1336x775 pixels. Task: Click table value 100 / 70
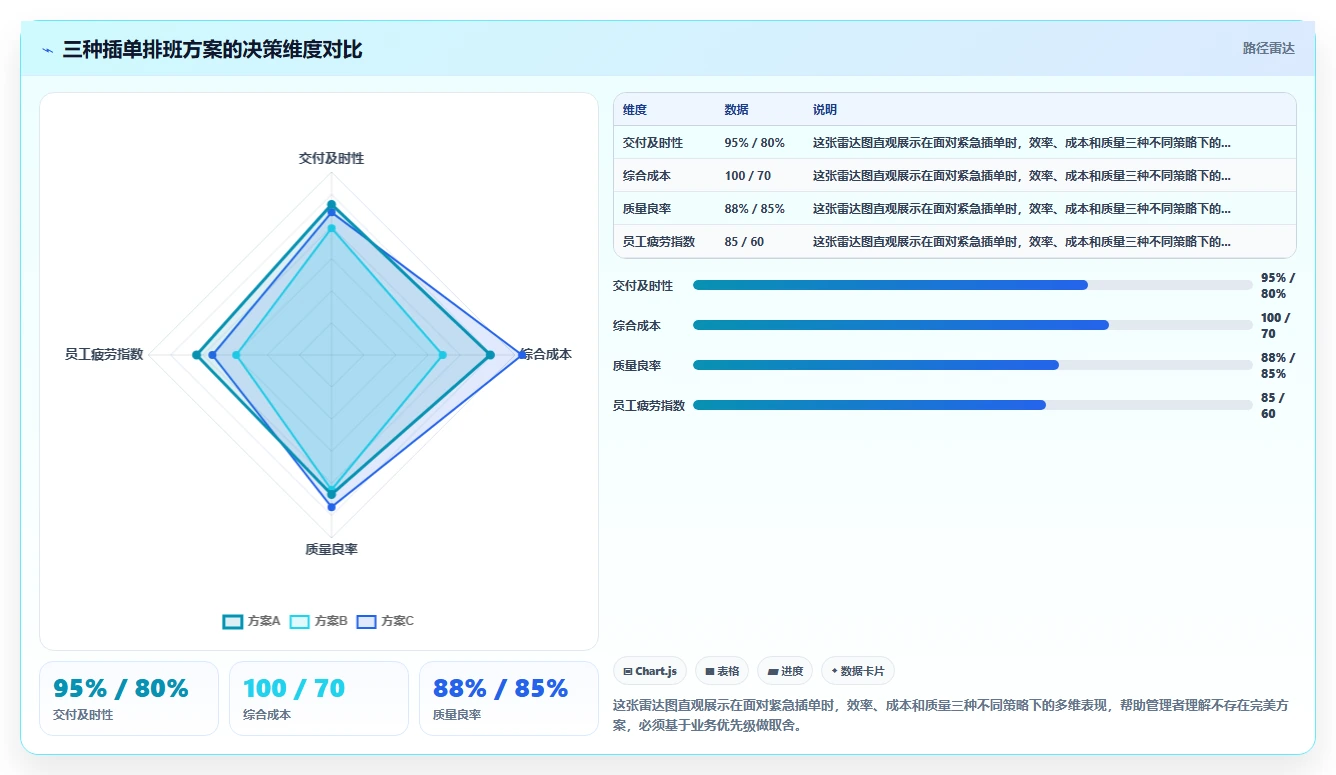(748, 176)
